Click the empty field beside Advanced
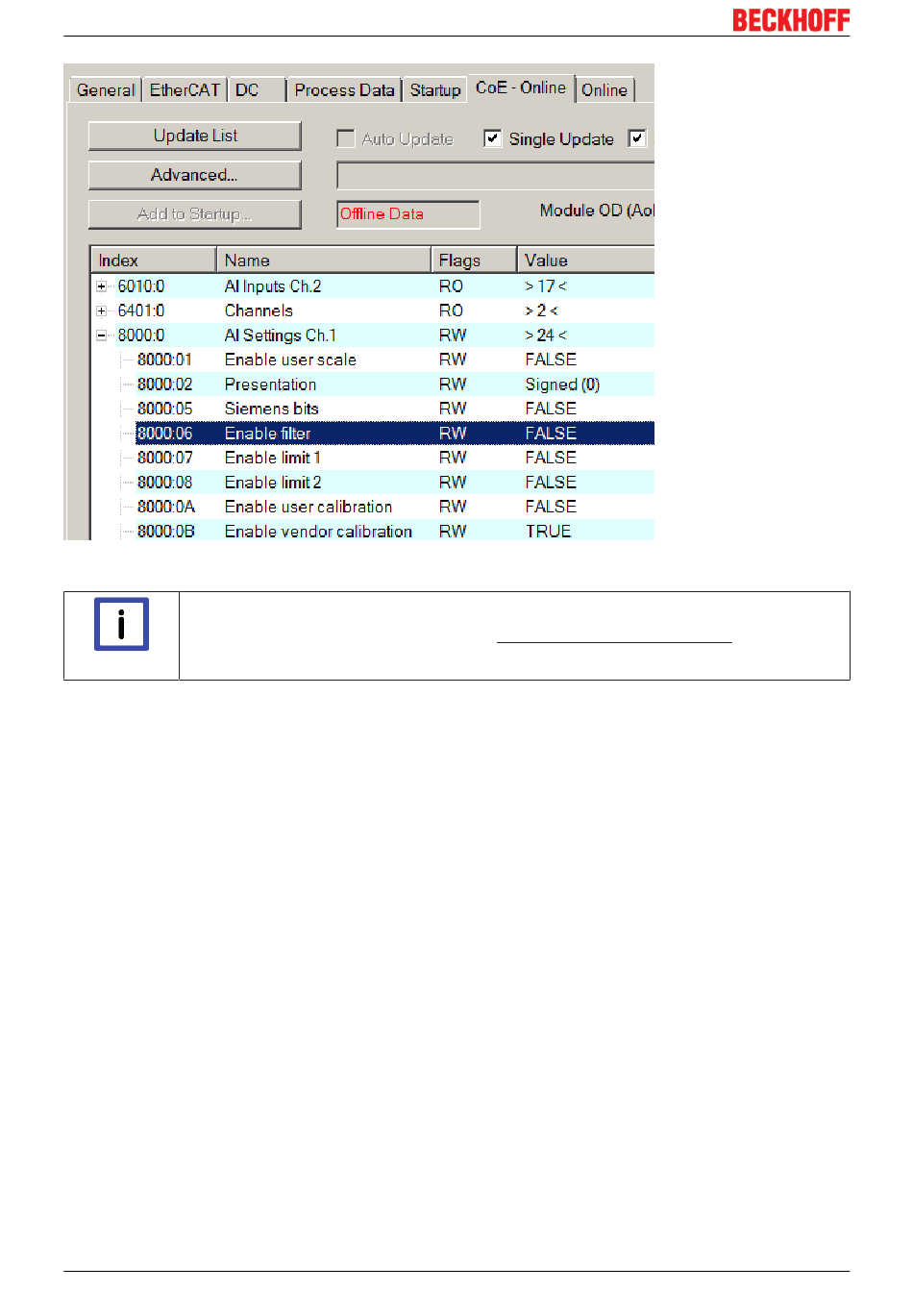 click(x=495, y=175)
